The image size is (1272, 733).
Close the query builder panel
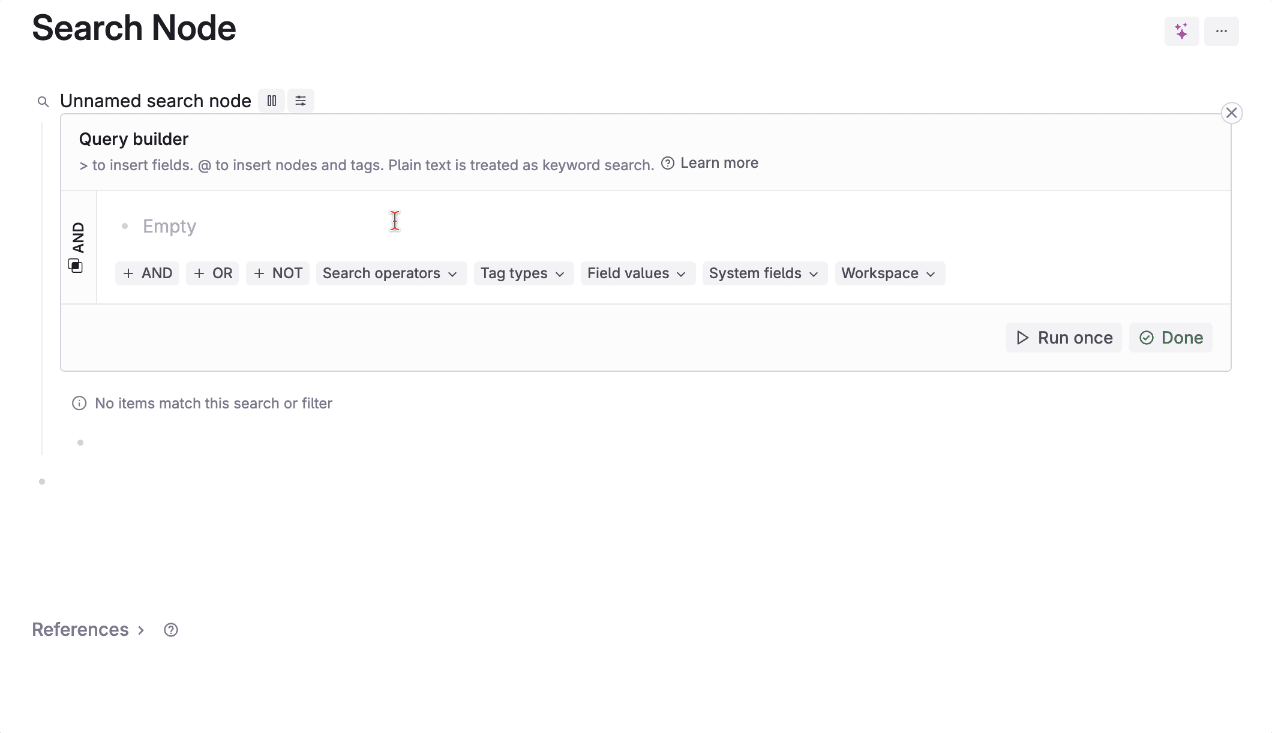1231,113
